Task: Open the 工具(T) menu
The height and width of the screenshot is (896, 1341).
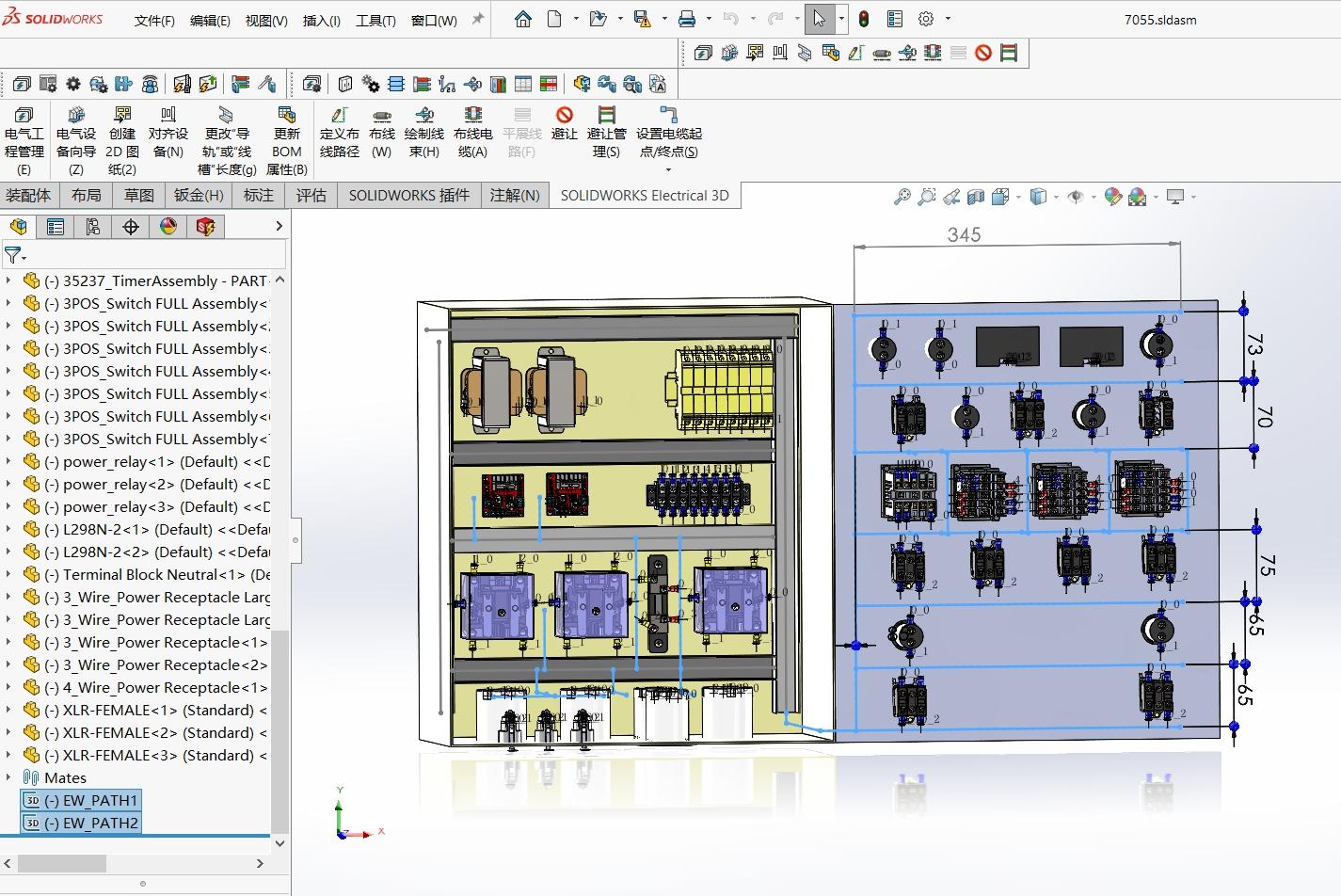Action: 375,20
